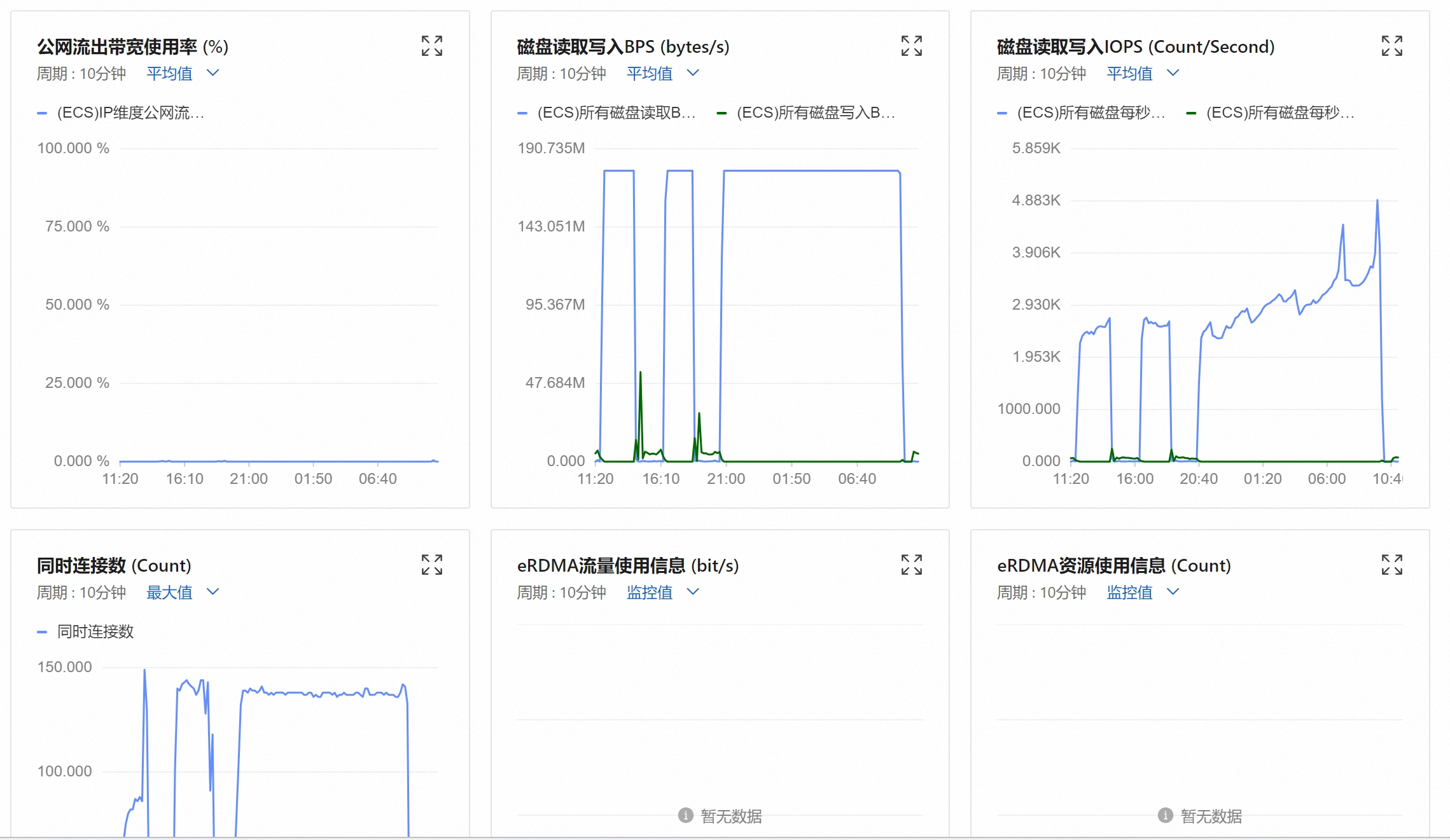Toggle green (ECS)所有磁盘每秒 legend in IOPS chart
Image resolution: width=1450 pixels, height=840 pixels.
[1271, 113]
